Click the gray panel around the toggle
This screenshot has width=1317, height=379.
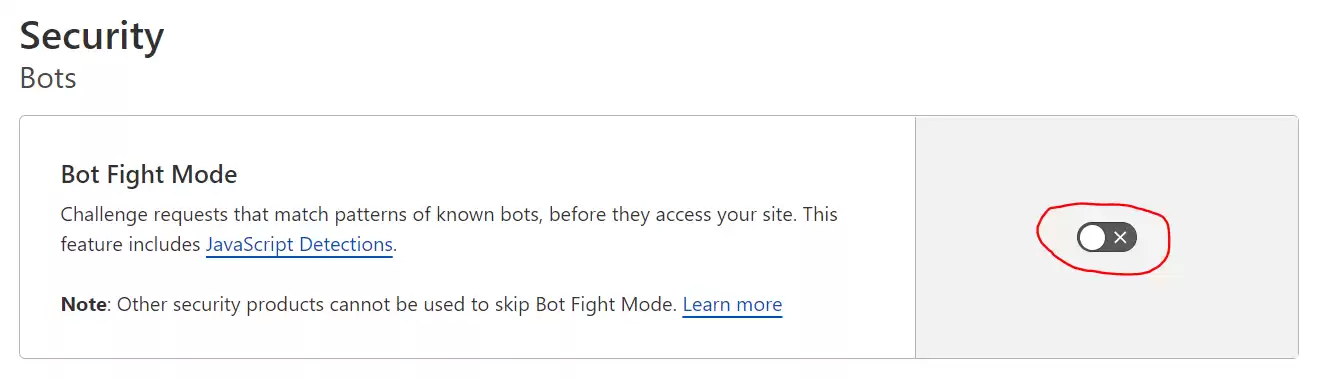(1106, 237)
